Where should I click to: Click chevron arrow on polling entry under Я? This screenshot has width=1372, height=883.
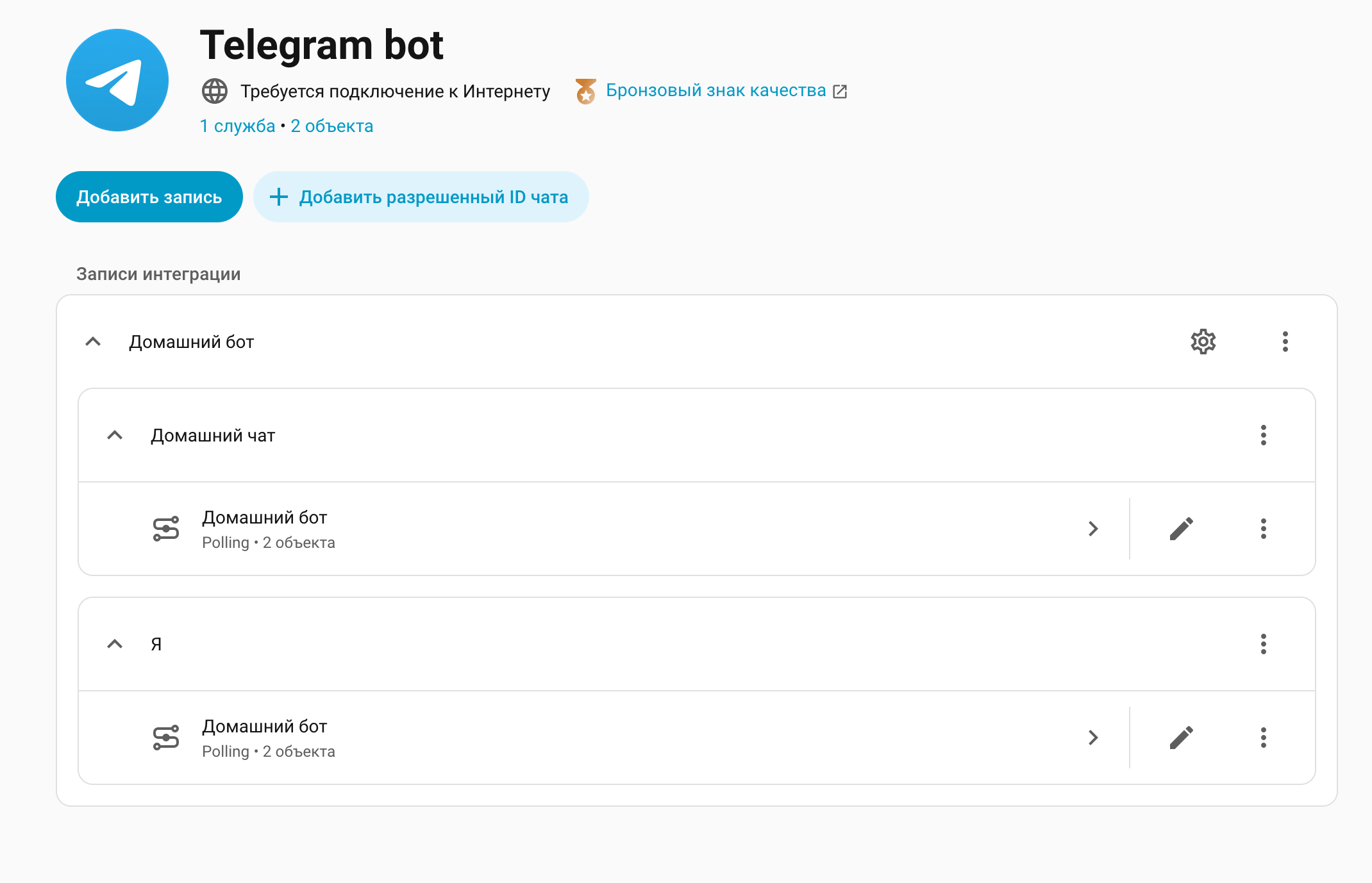pyautogui.click(x=1093, y=738)
